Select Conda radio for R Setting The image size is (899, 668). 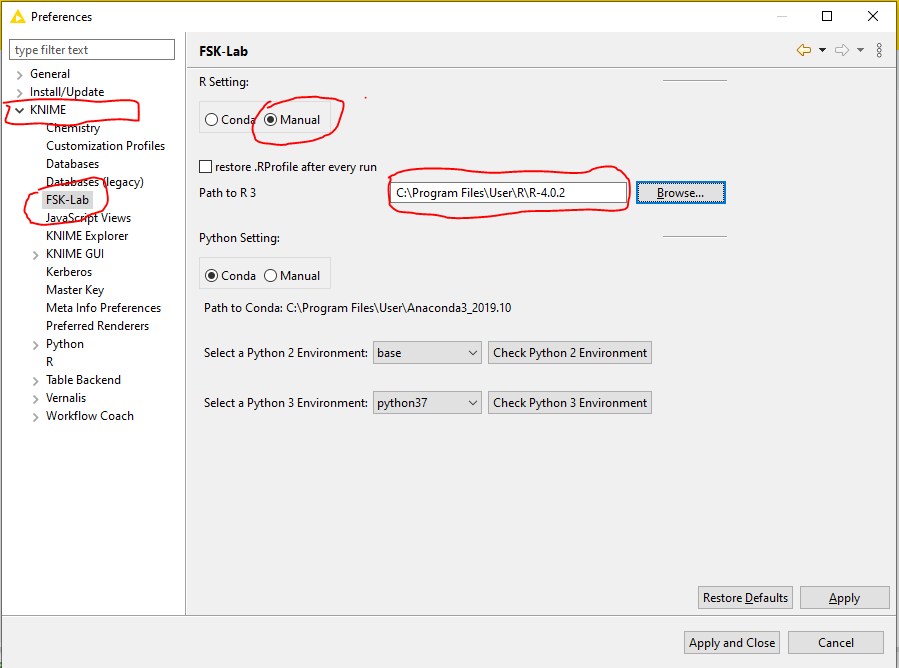[x=212, y=119]
